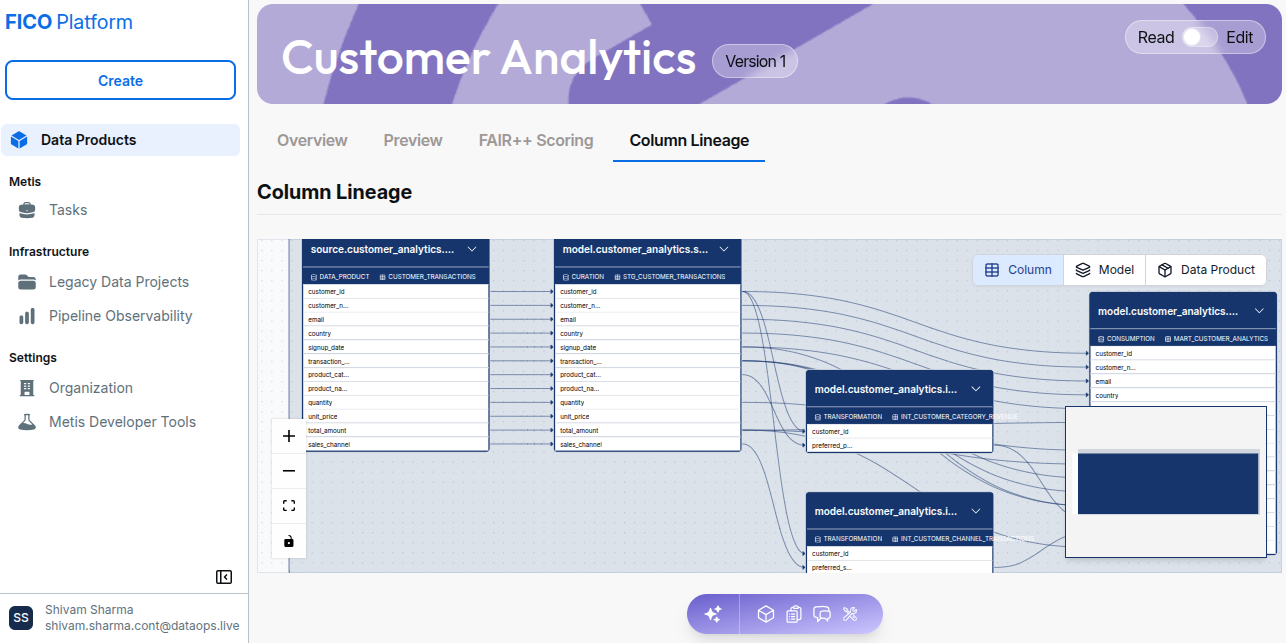Open the FAIR++ Scoring tab
The height and width of the screenshot is (643, 1286).
click(x=536, y=141)
